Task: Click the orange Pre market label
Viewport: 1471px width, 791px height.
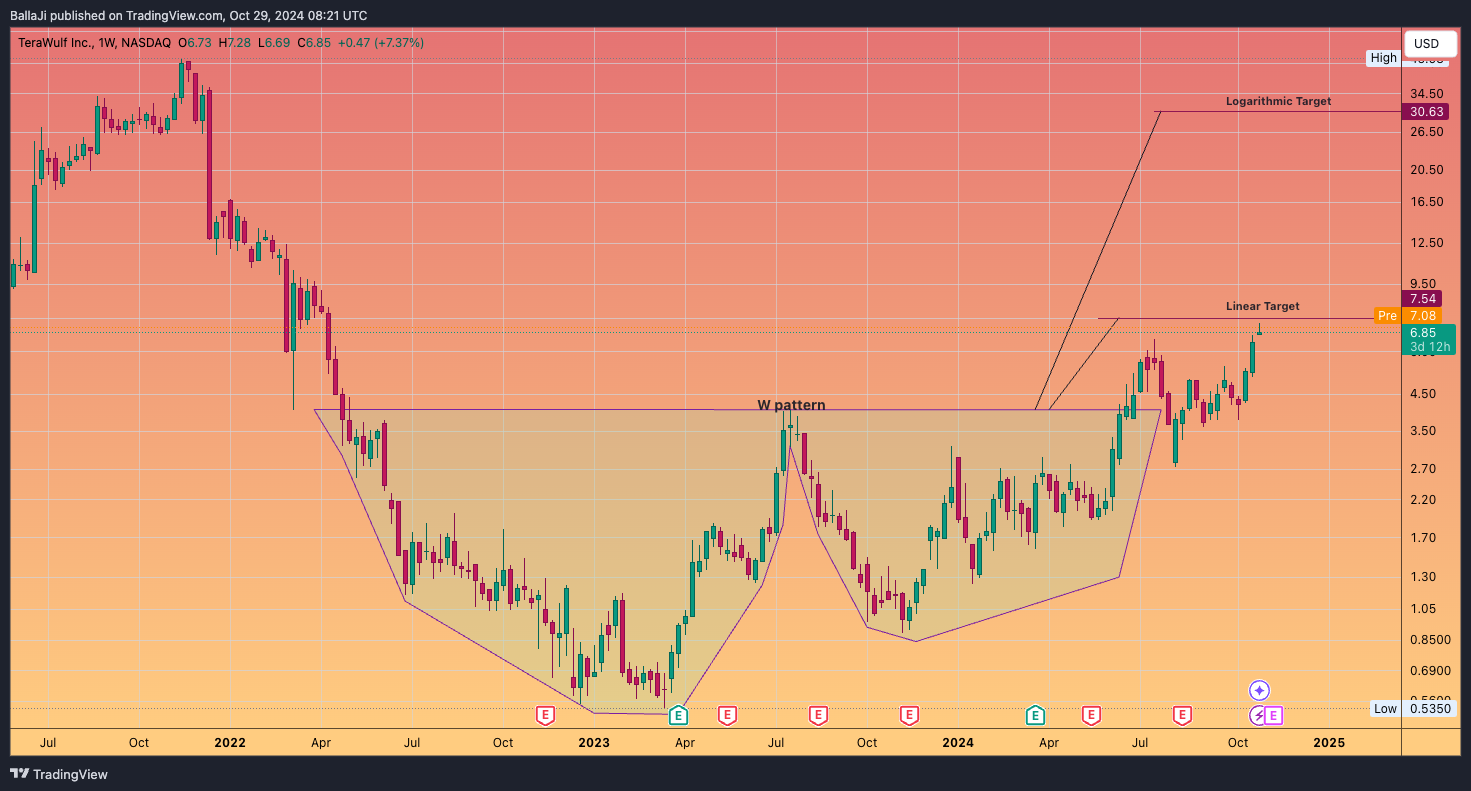Action: pos(1387,316)
